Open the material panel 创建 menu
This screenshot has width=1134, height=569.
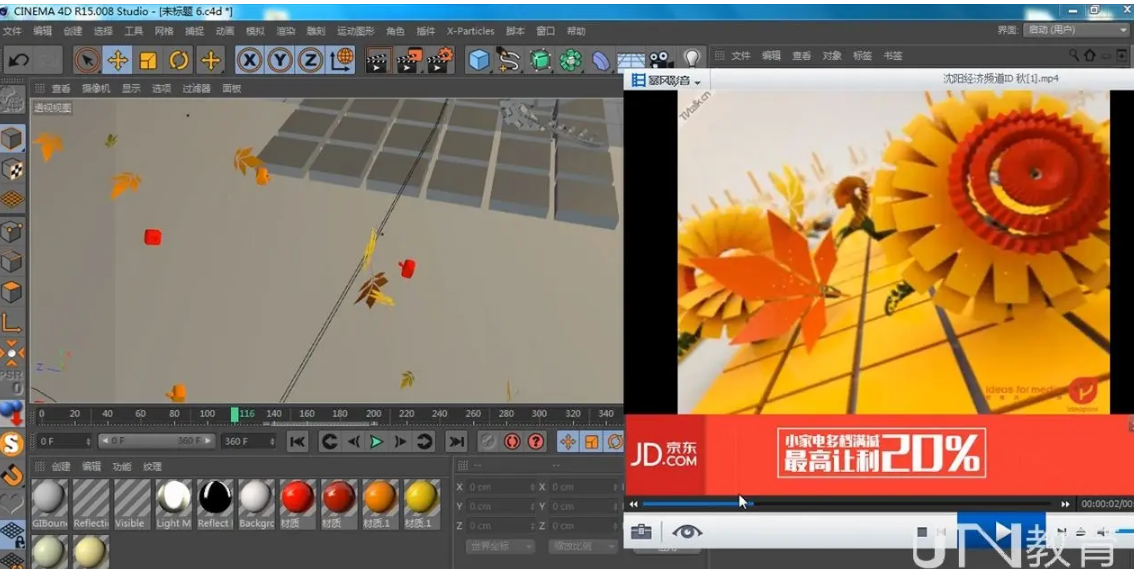(x=61, y=466)
